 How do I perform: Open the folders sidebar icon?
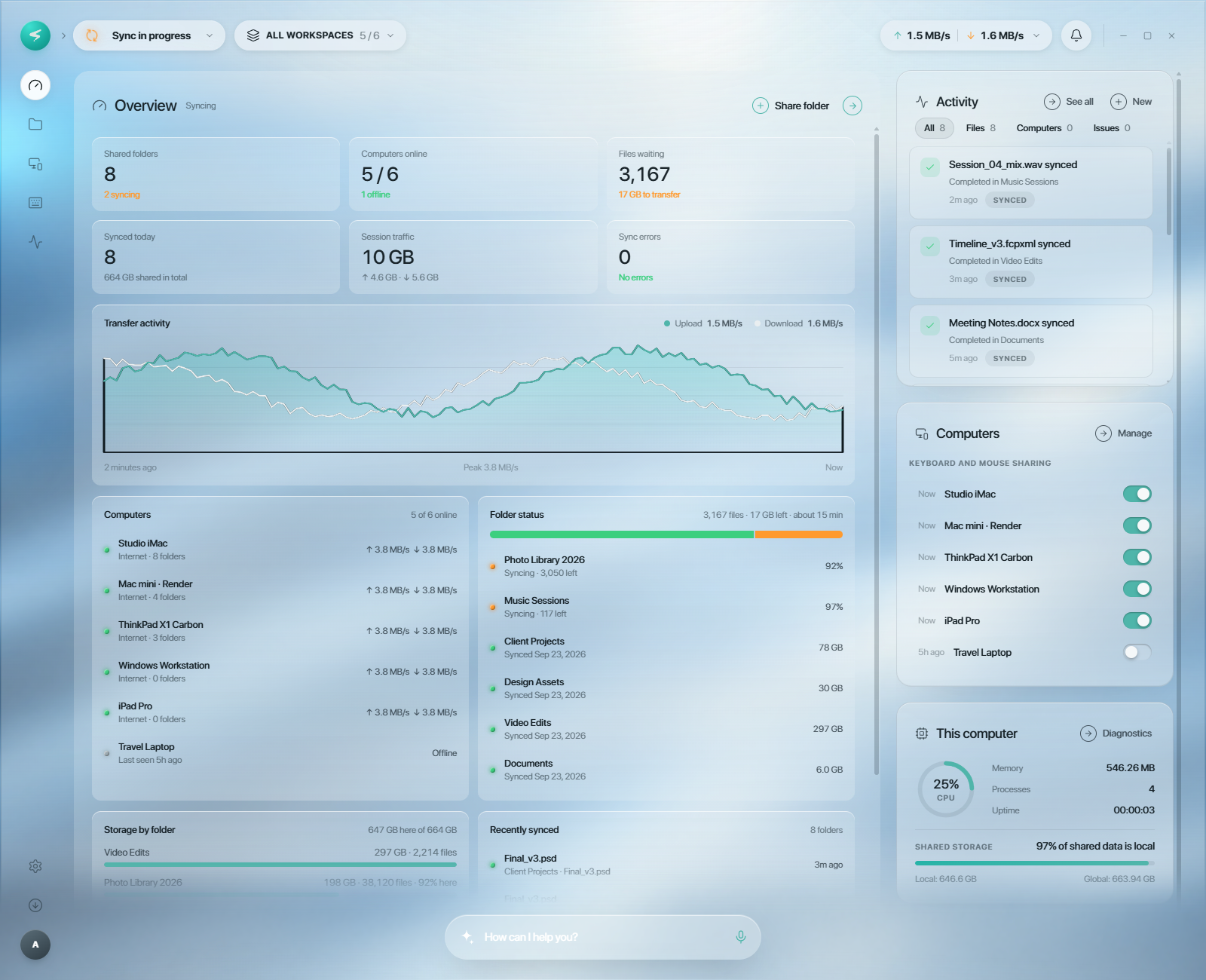pyautogui.click(x=35, y=124)
